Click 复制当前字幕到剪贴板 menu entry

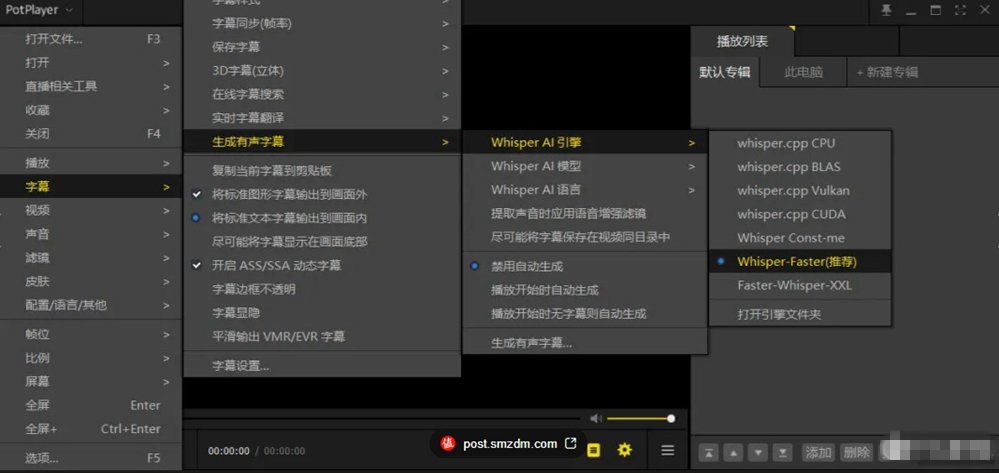[322, 171]
